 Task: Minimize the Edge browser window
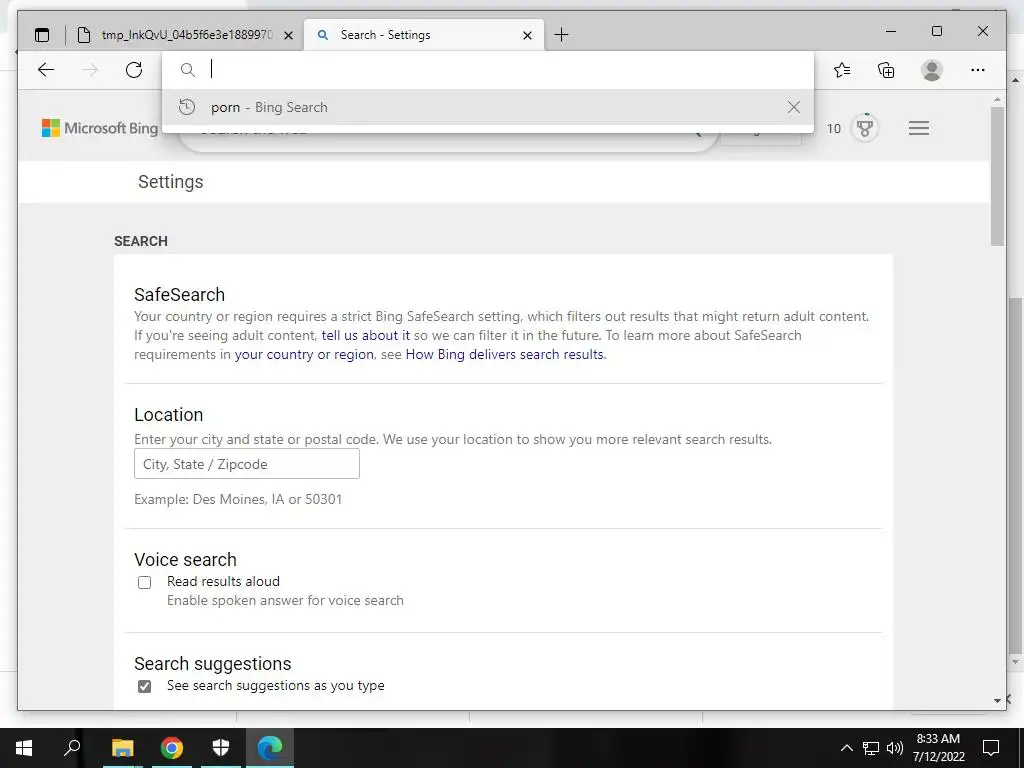[891, 31]
